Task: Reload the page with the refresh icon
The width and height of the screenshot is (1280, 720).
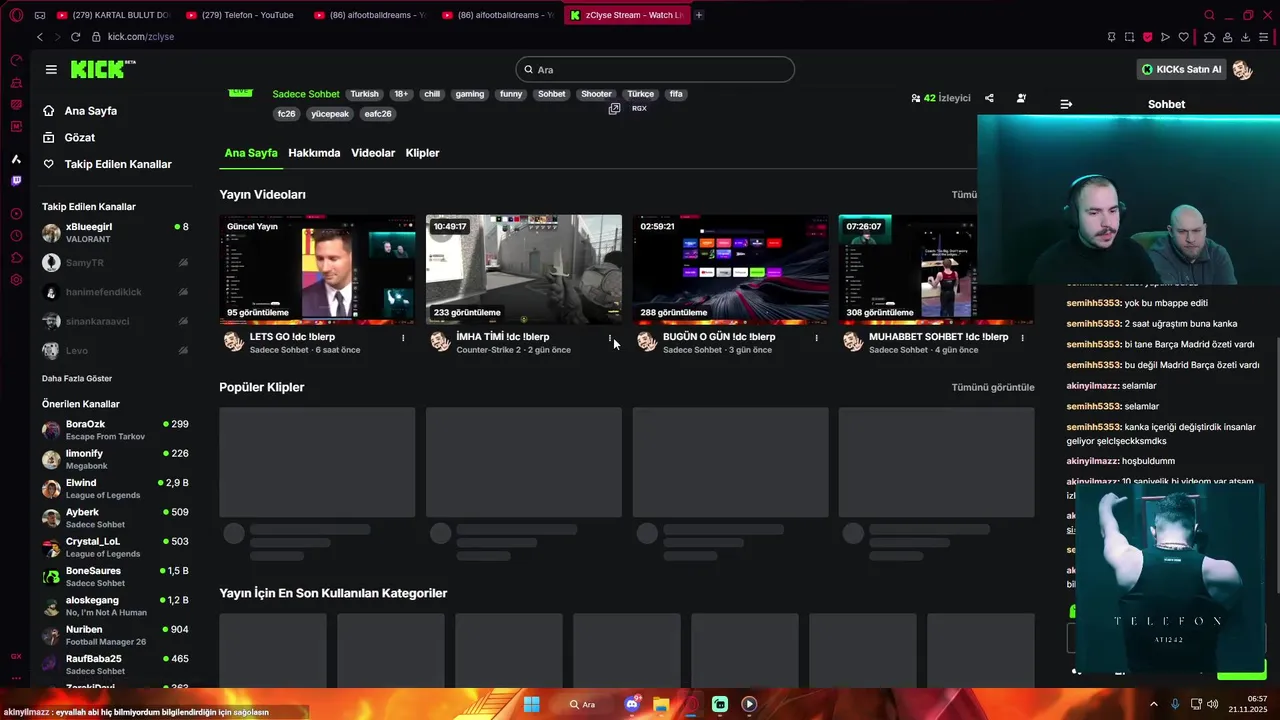Action: tap(75, 37)
